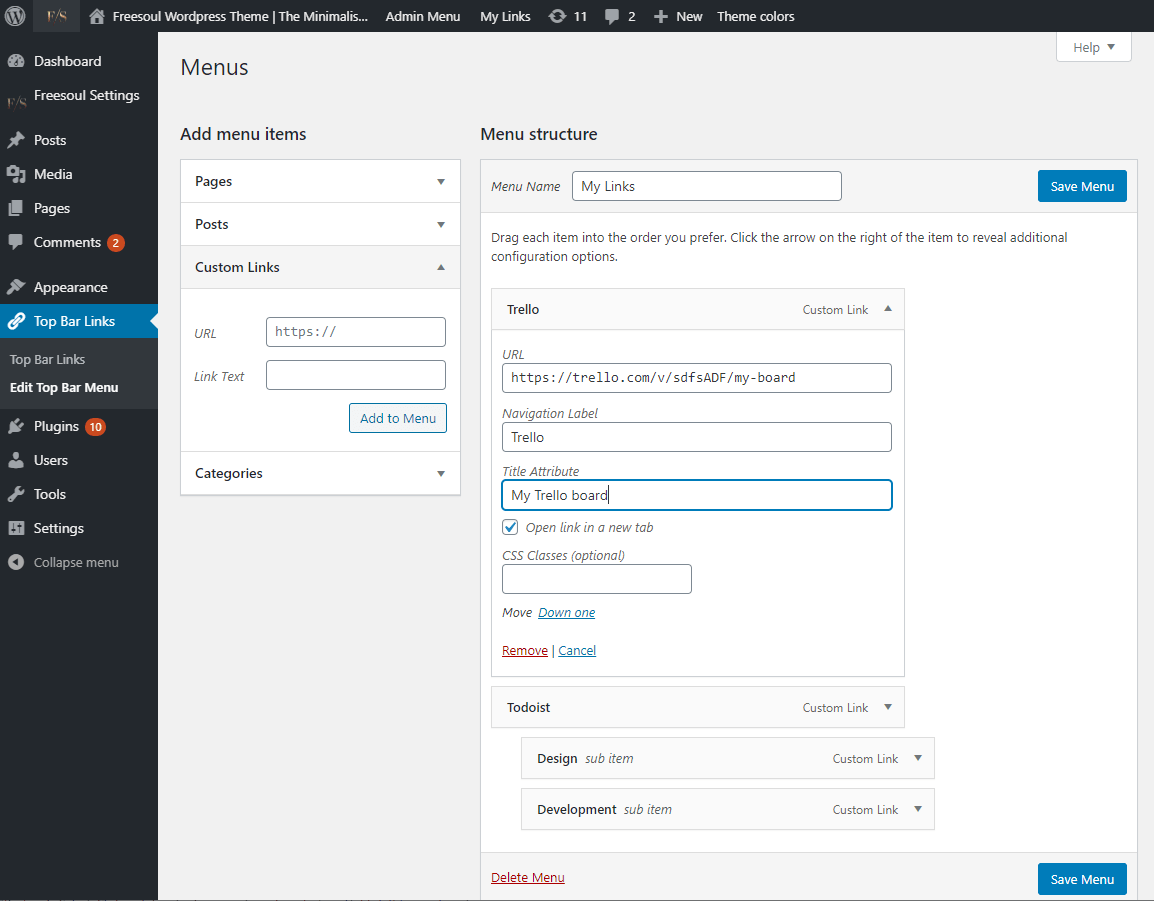
Task: Collapse the Custom Links accordion section
Action: pyautogui.click(x=320, y=267)
